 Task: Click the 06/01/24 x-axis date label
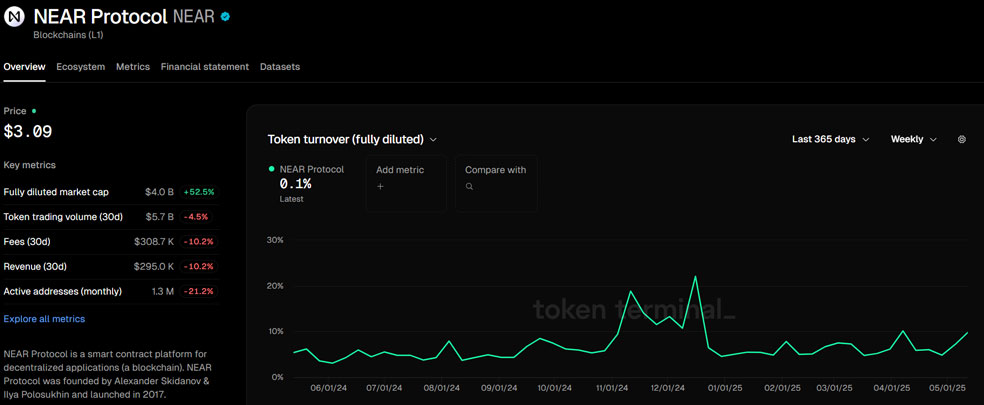tap(329, 389)
